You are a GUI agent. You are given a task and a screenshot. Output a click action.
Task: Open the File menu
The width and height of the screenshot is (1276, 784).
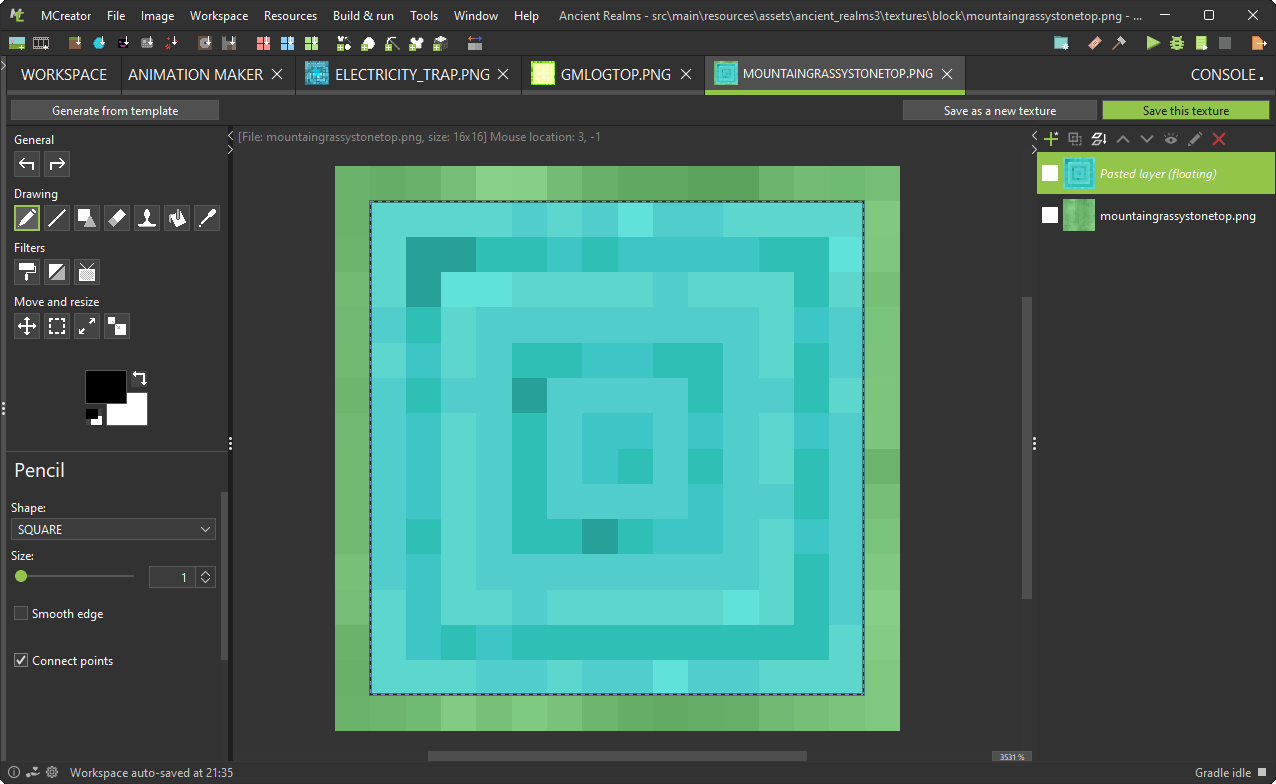tap(116, 16)
